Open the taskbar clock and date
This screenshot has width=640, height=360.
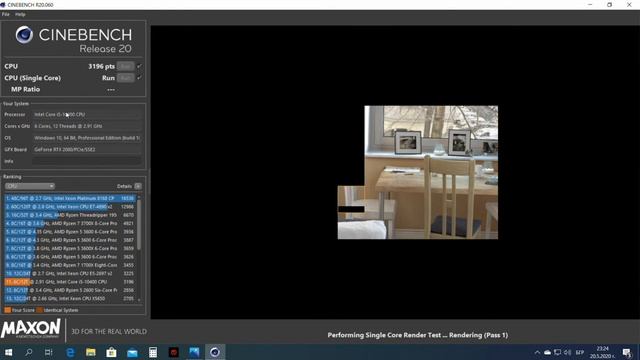click(602, 352)
